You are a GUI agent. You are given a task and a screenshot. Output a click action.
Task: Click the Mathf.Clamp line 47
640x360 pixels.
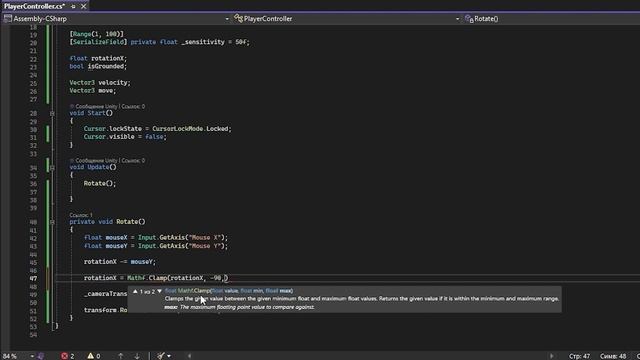(x=156, y=278)
